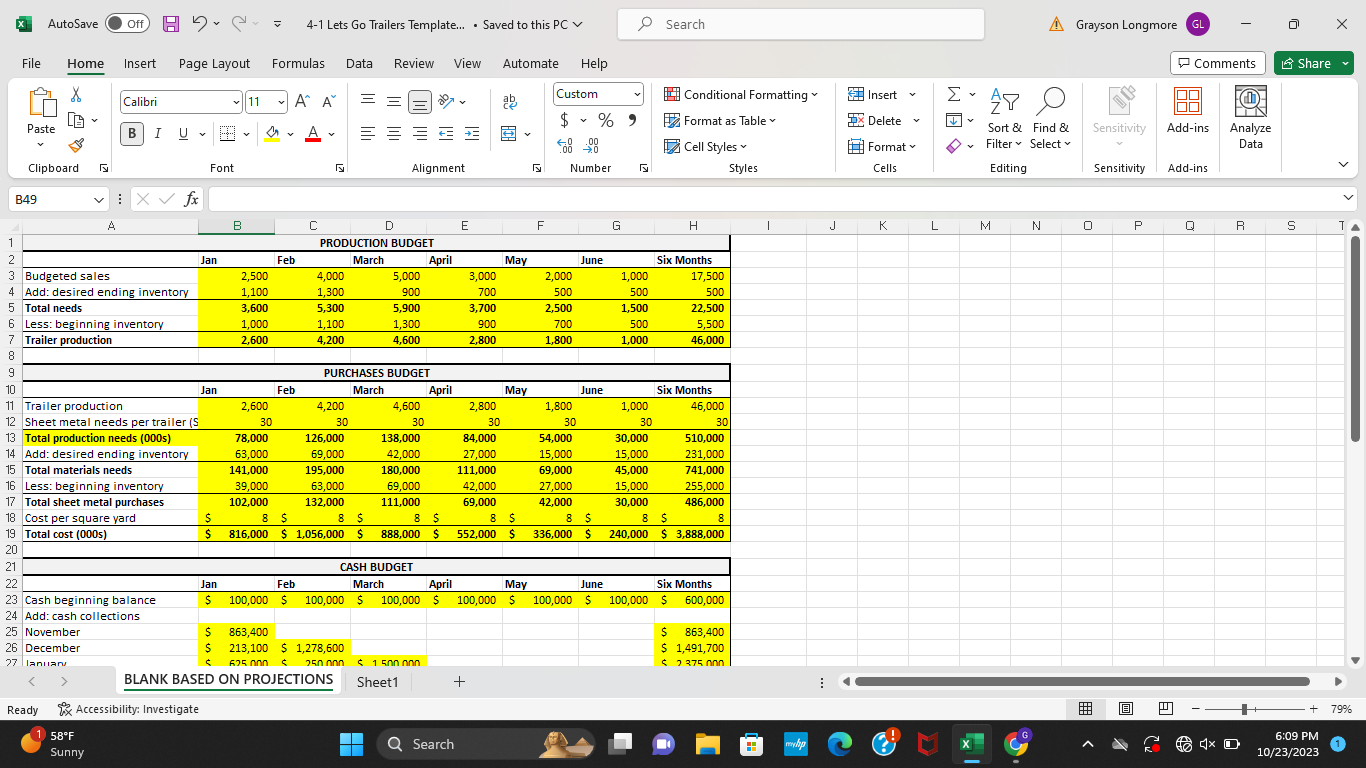Apply Accounting Number Format dollar sign

(x=565, y=121)
